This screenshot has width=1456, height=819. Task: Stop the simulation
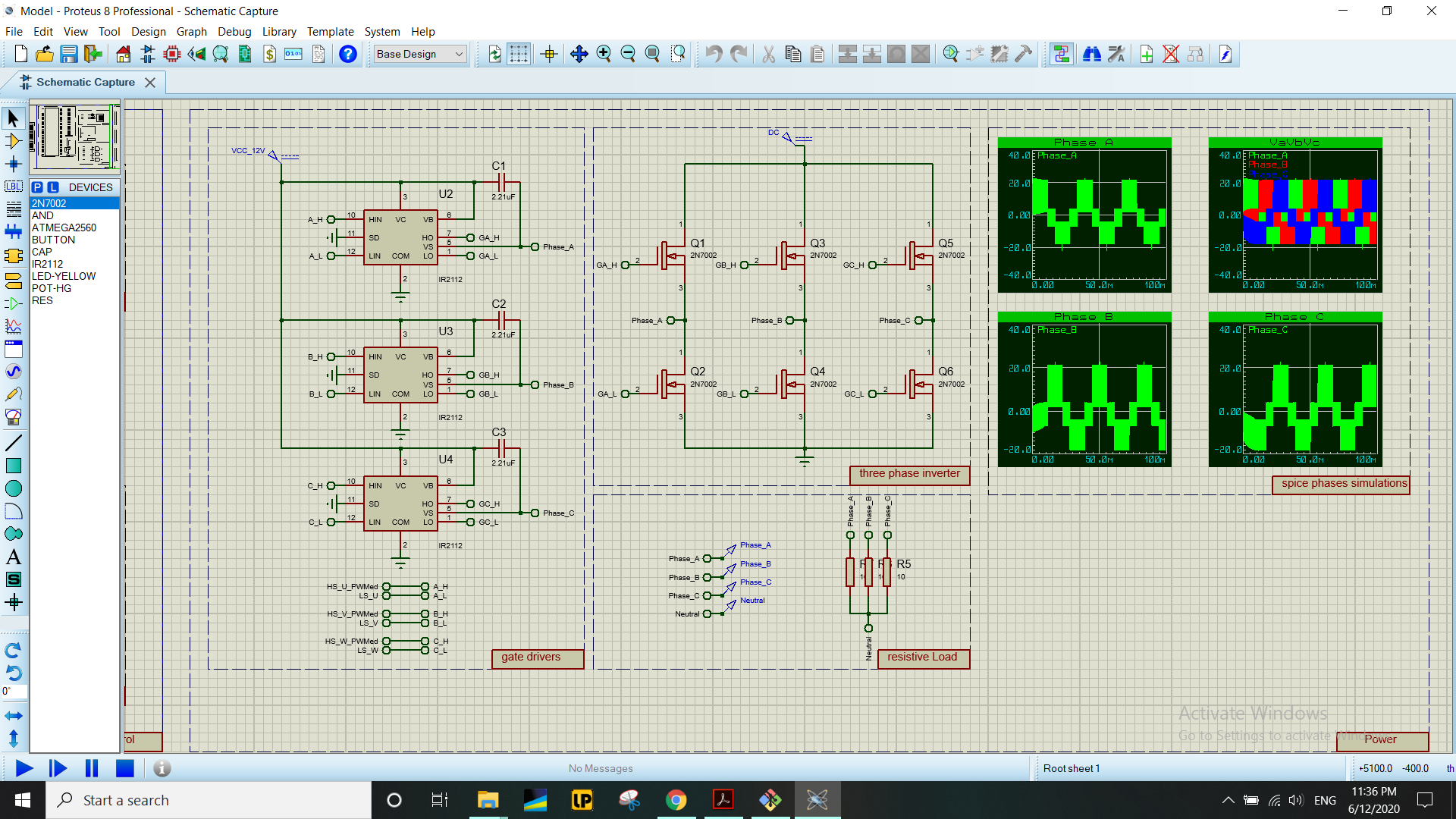tap(125, 768)
